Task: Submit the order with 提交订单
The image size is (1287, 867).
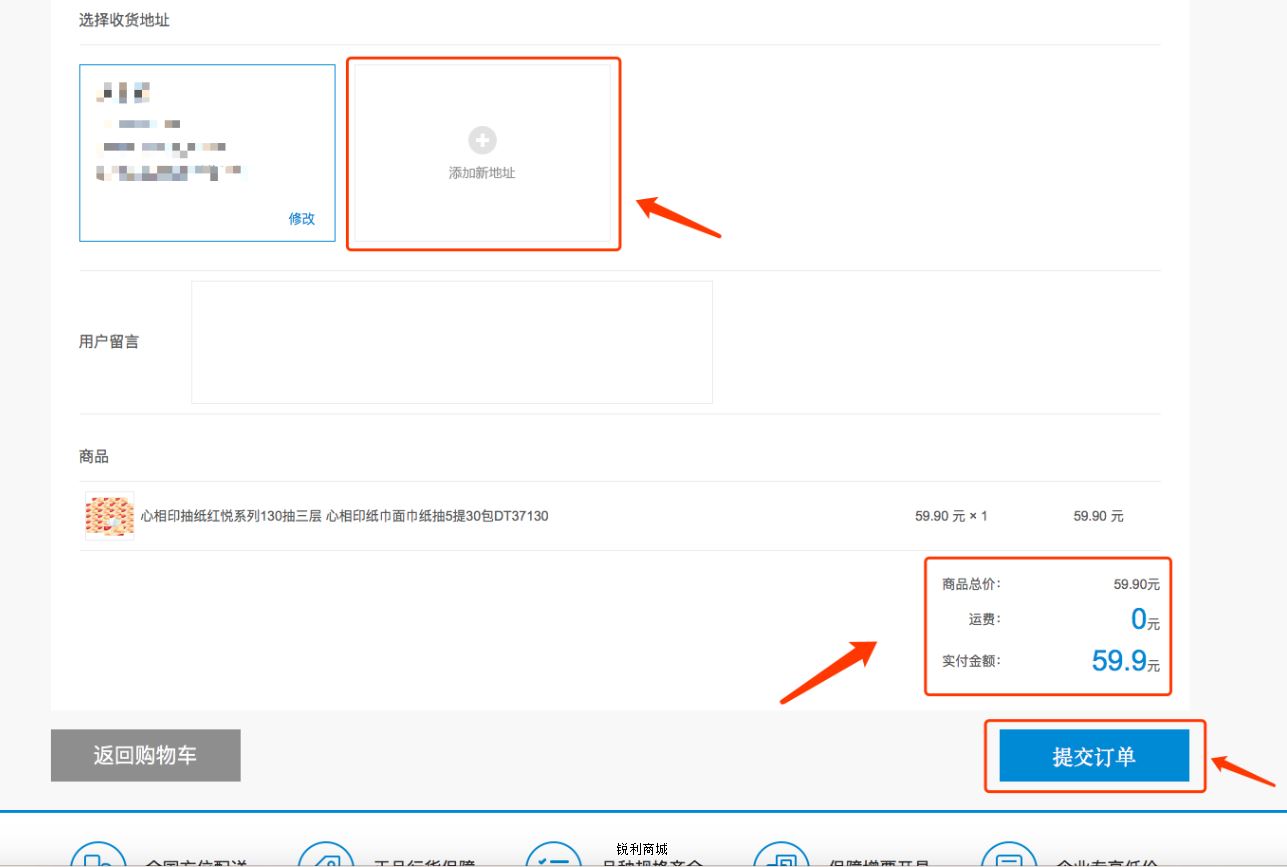Action: pyautogui.click(x=1094, y=756)
